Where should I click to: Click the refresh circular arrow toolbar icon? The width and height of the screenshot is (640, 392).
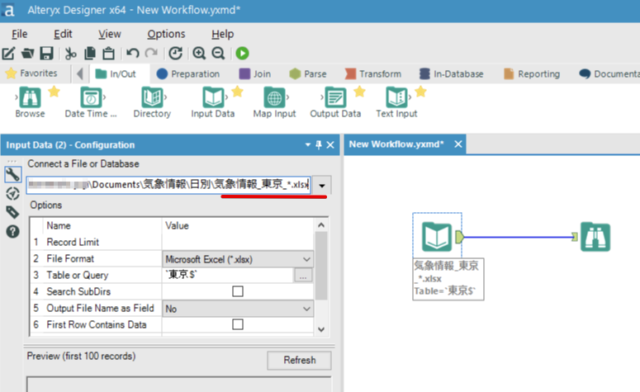pyautogui.click(x=176, y=53)
